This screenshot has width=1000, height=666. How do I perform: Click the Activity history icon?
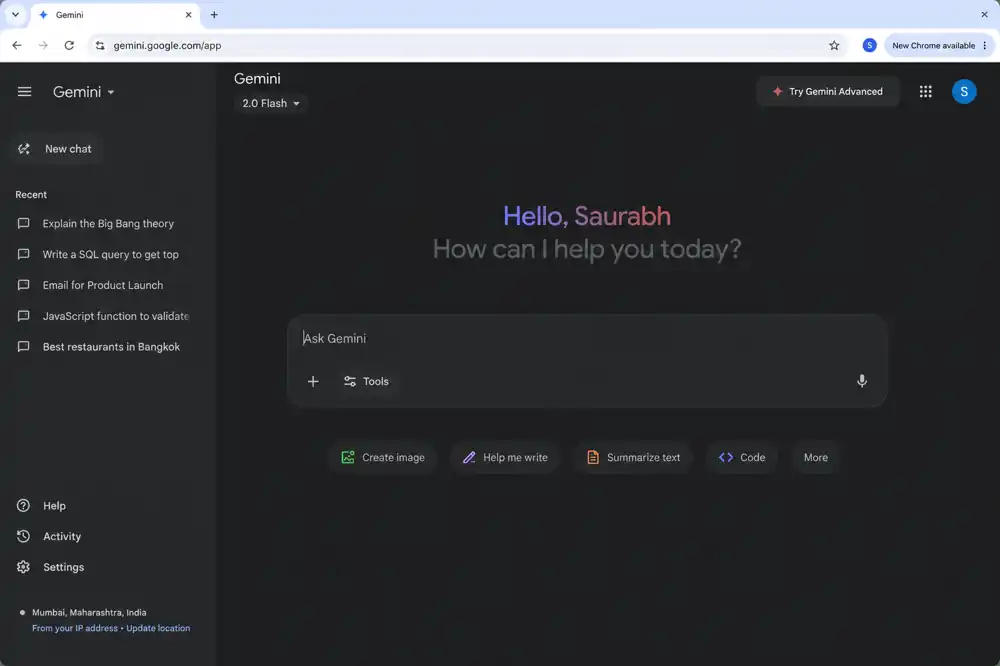pyautogui.click(x=24, y=536)
